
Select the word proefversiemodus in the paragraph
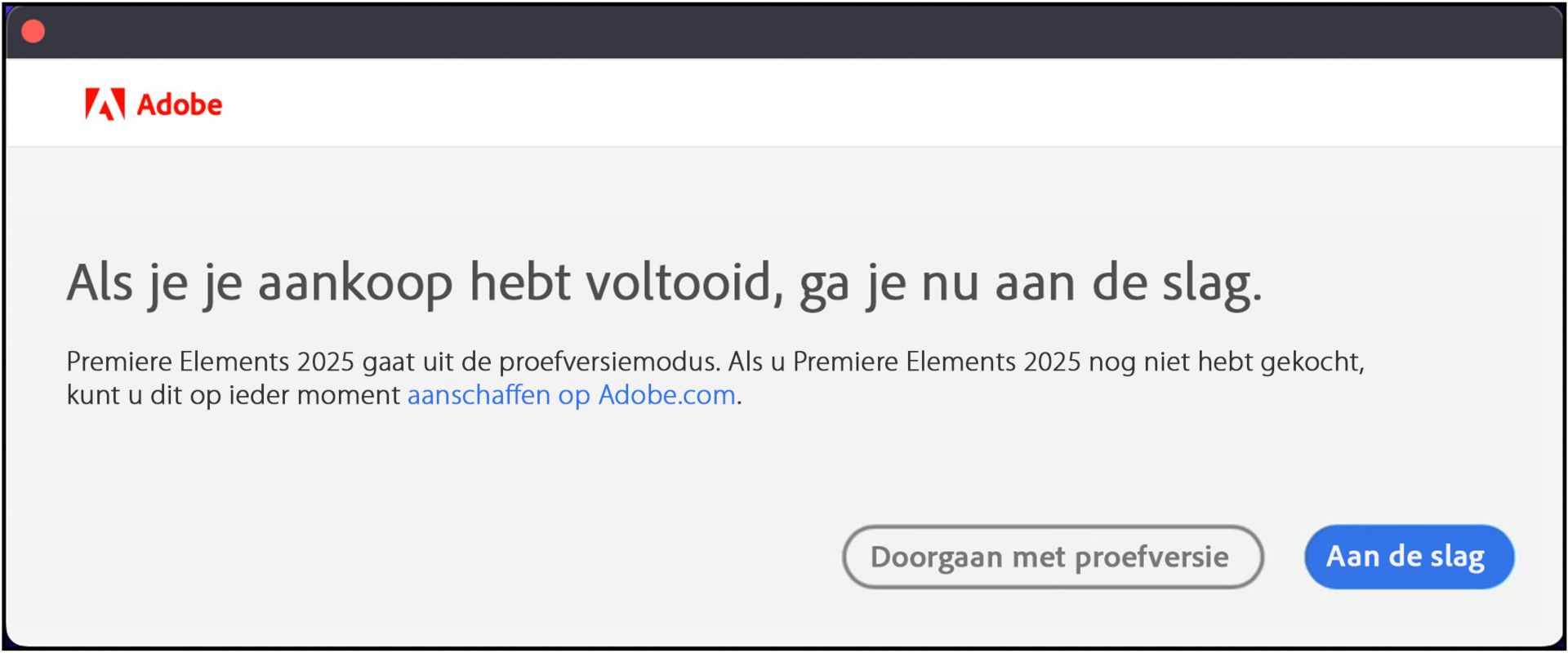pos(608,362)
